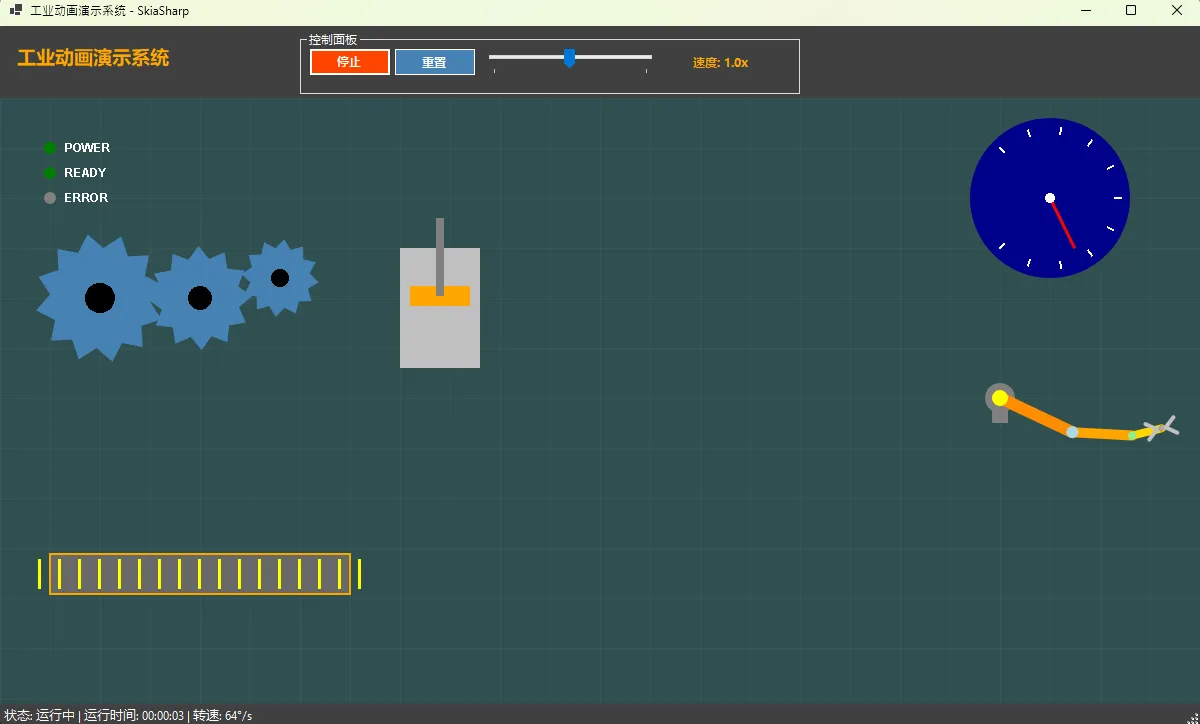The height and width of the screenshot is (724, 1200).
Task: Click the smallest blue gear
Action: [x=280, y=278]
